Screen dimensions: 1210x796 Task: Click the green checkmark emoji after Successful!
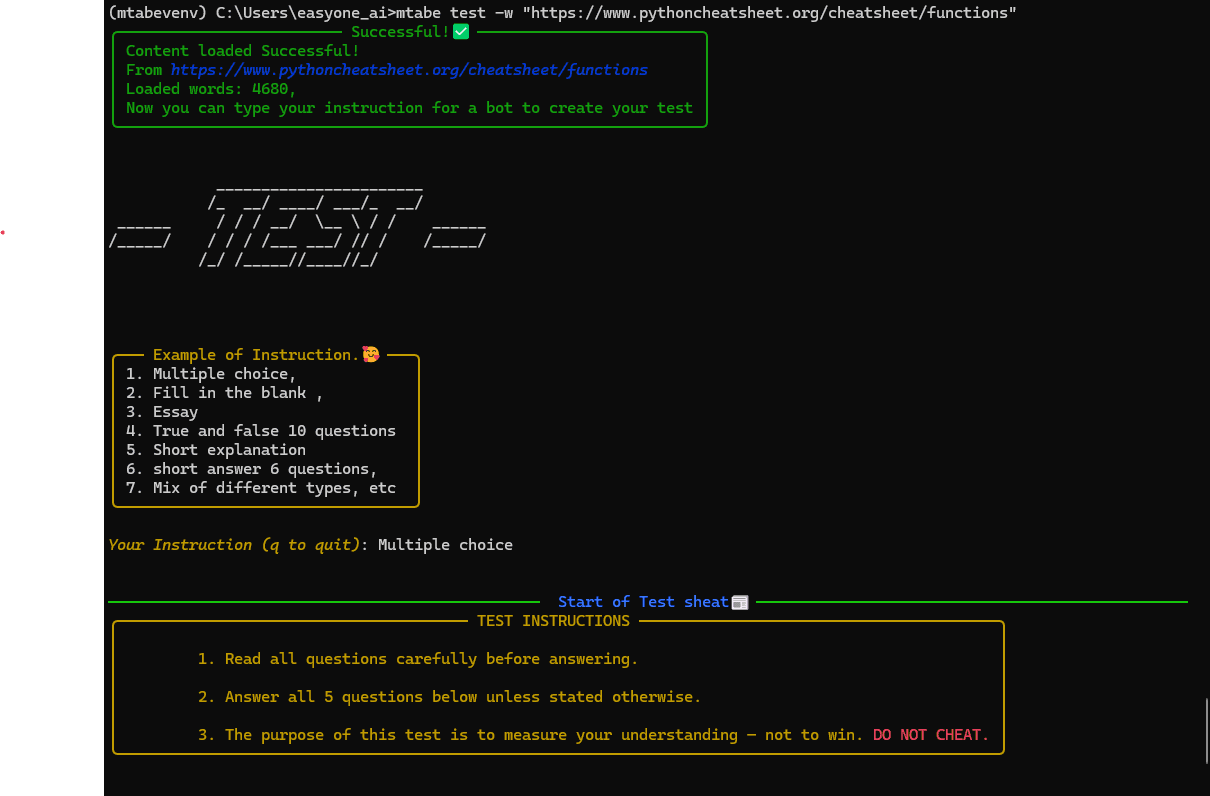click(x=461, y=31)
